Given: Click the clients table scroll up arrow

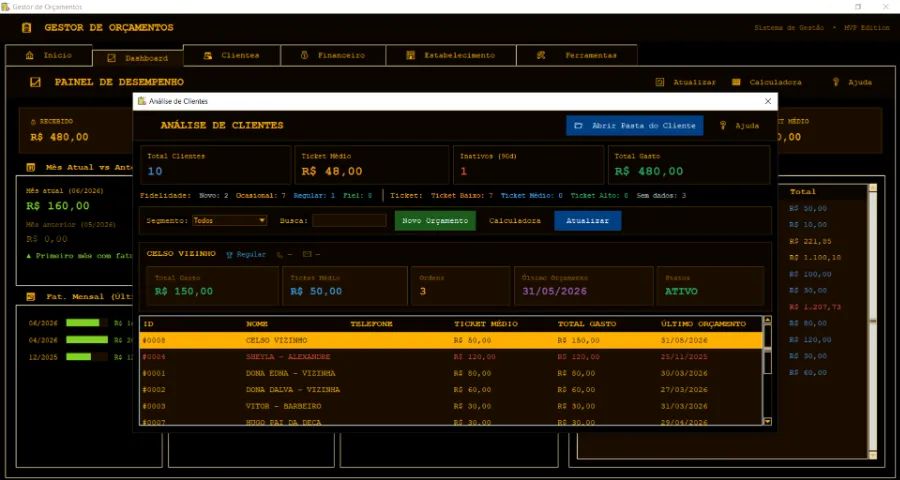Looking at the screenshot, I should [x=768, y=320].
